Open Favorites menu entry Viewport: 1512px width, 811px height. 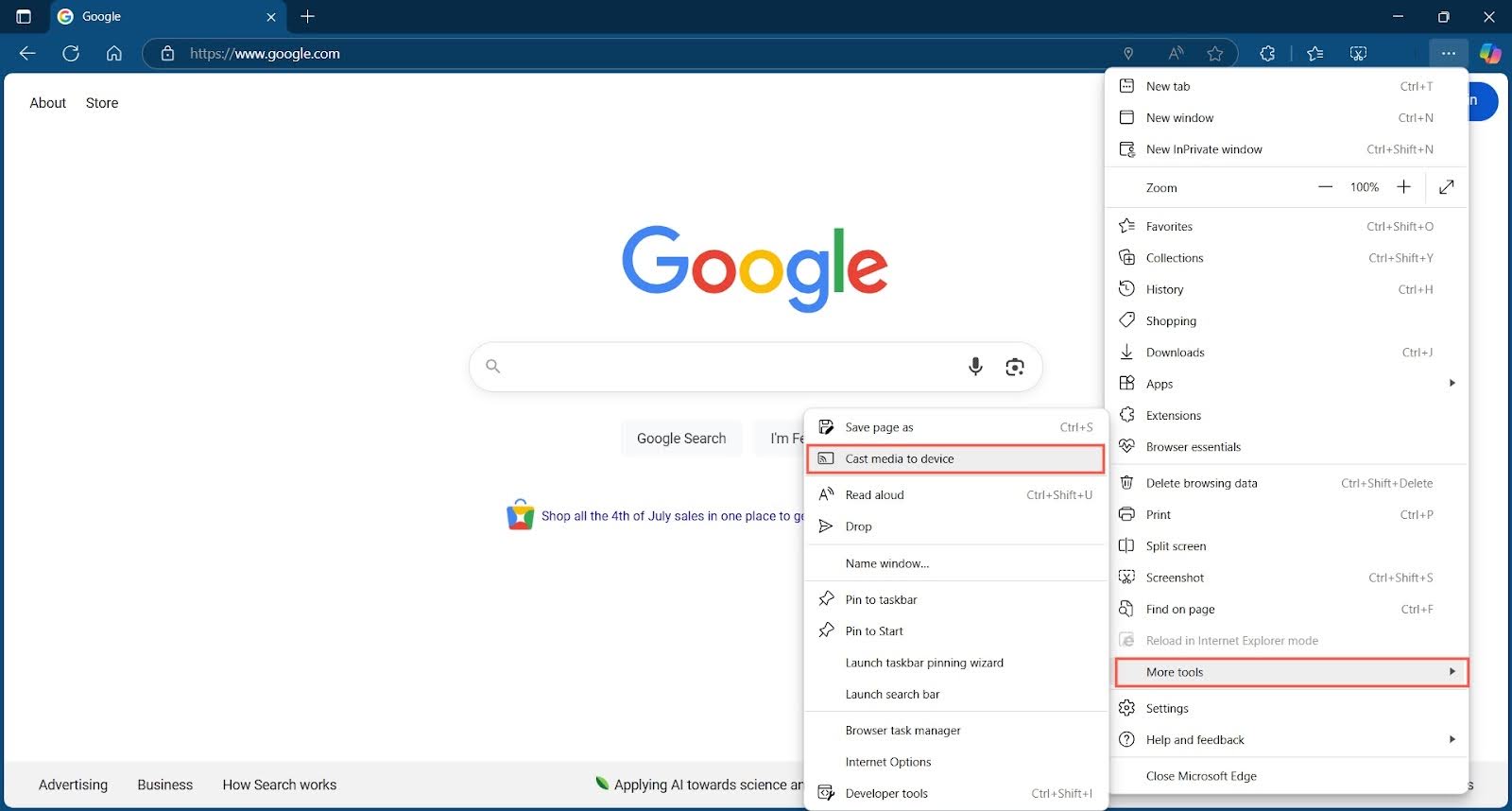1286,226
